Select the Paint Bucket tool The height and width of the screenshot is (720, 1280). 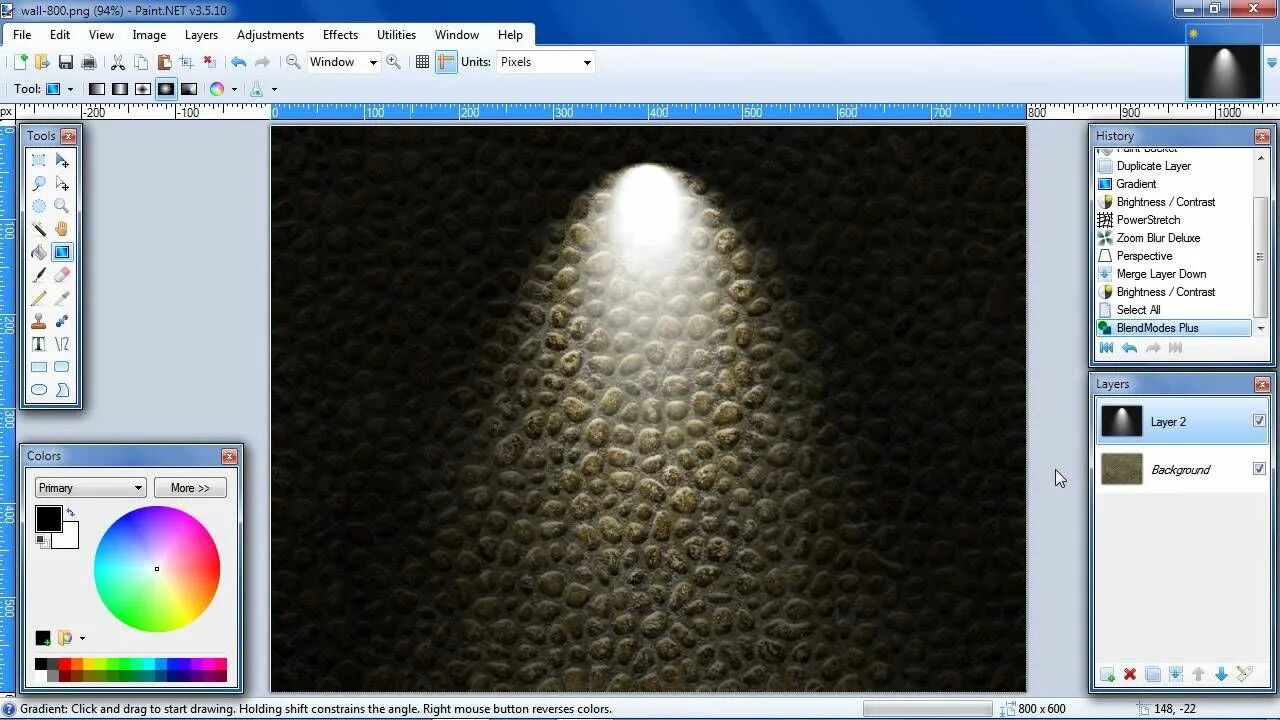(39, 252)
